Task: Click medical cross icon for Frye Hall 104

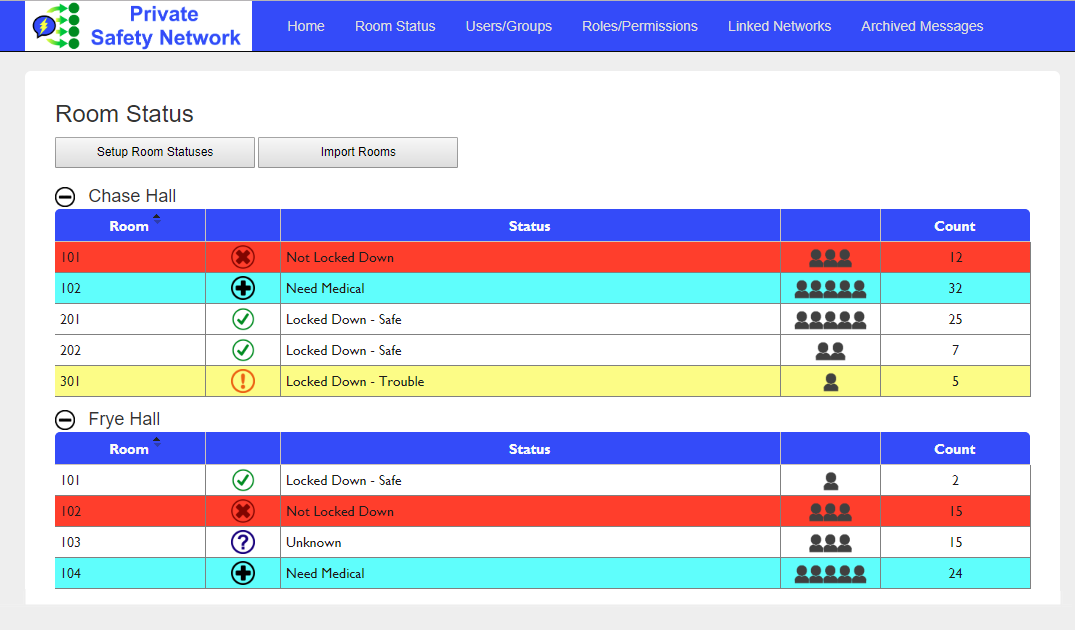Action: (243, 573)
